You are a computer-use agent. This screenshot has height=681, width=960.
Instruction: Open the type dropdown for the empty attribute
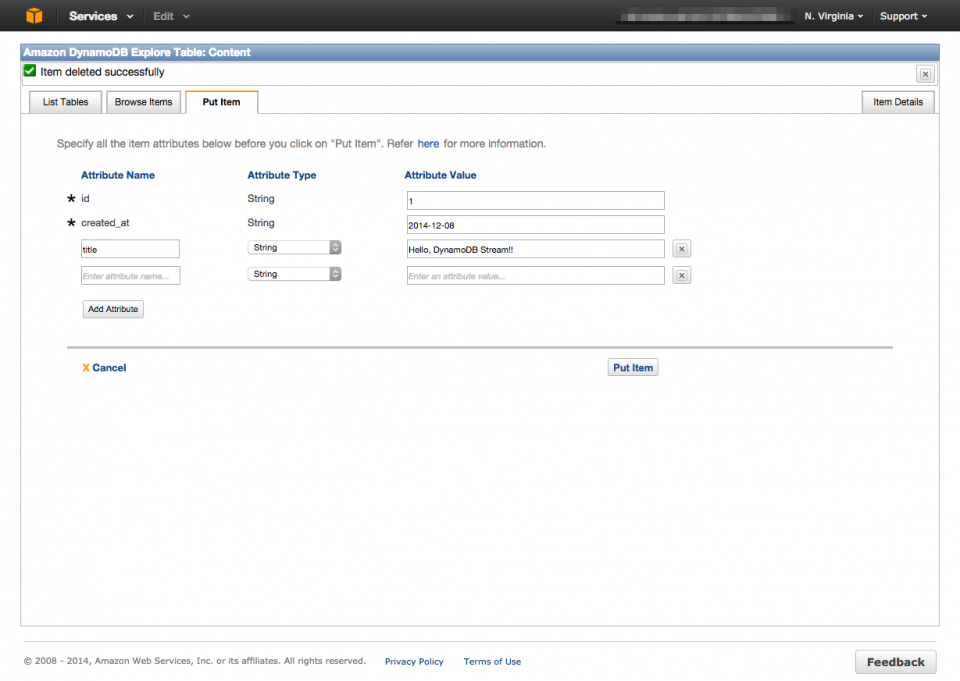point(294,274)
